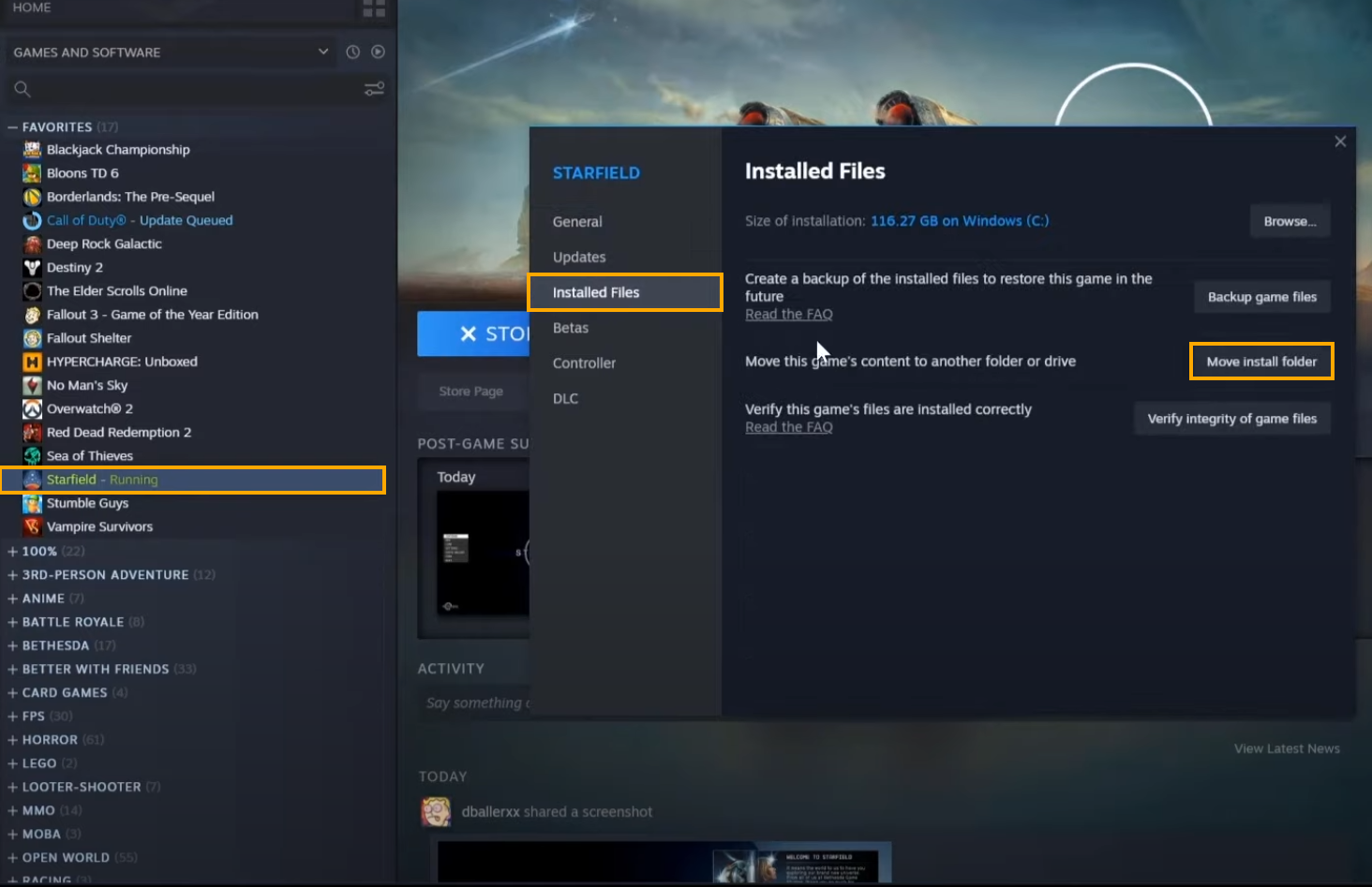Click View Latest News link
Screen dimensions: 1372x887
coord(1287,748)
